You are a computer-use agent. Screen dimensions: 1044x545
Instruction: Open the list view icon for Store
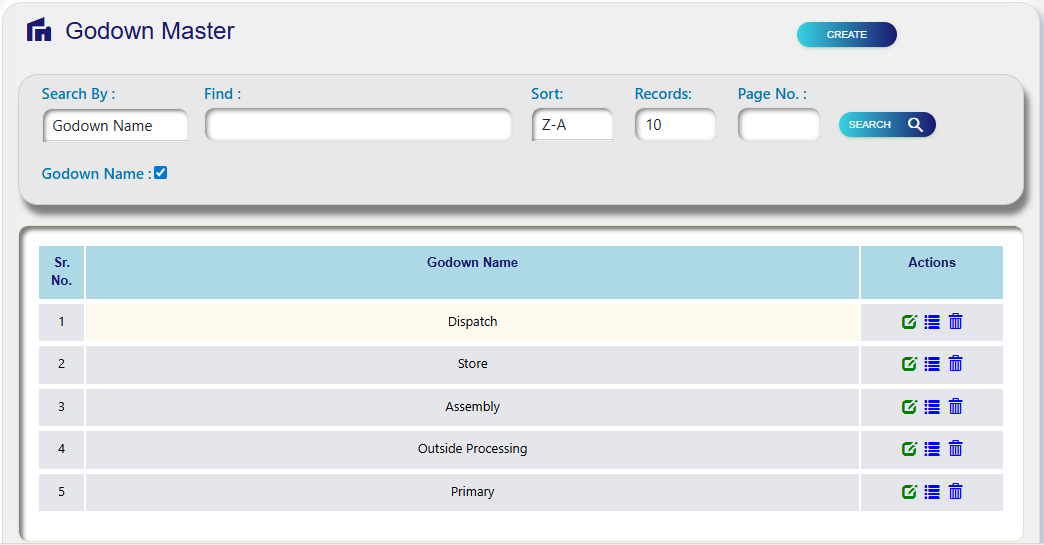(932, 364)
